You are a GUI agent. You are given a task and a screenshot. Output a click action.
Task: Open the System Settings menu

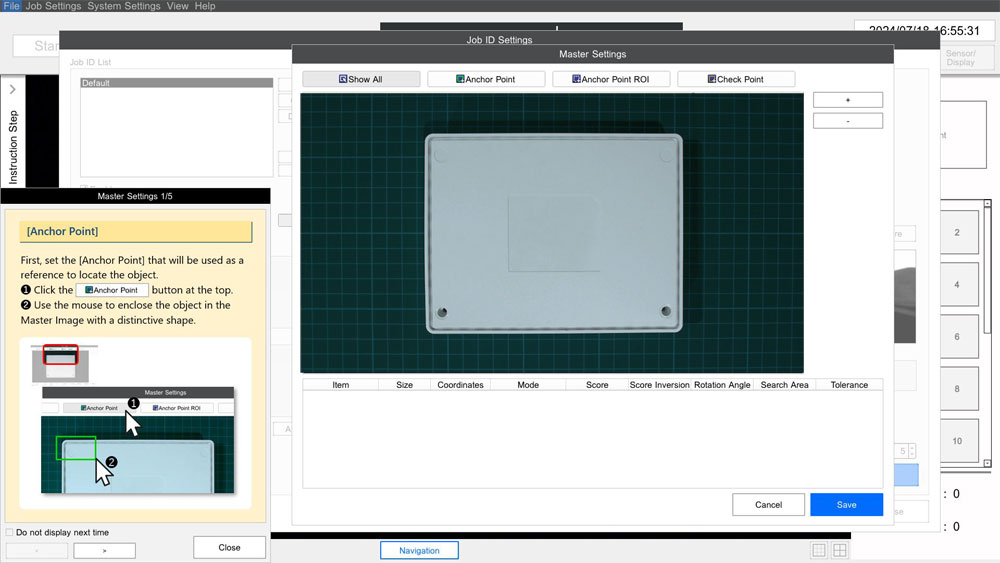coord(124,6)
